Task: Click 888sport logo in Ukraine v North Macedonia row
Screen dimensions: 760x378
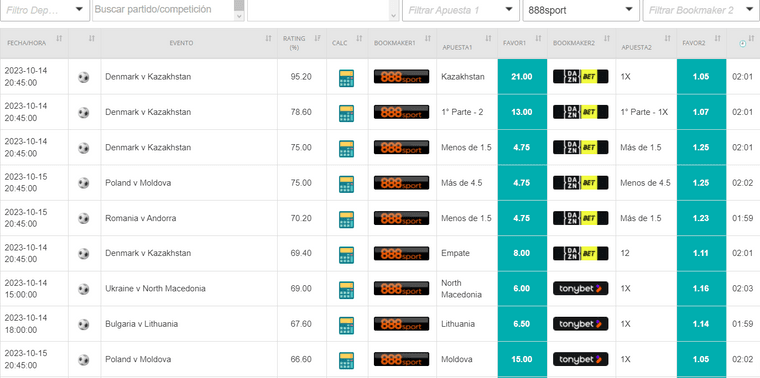Action: pos(401,289)
